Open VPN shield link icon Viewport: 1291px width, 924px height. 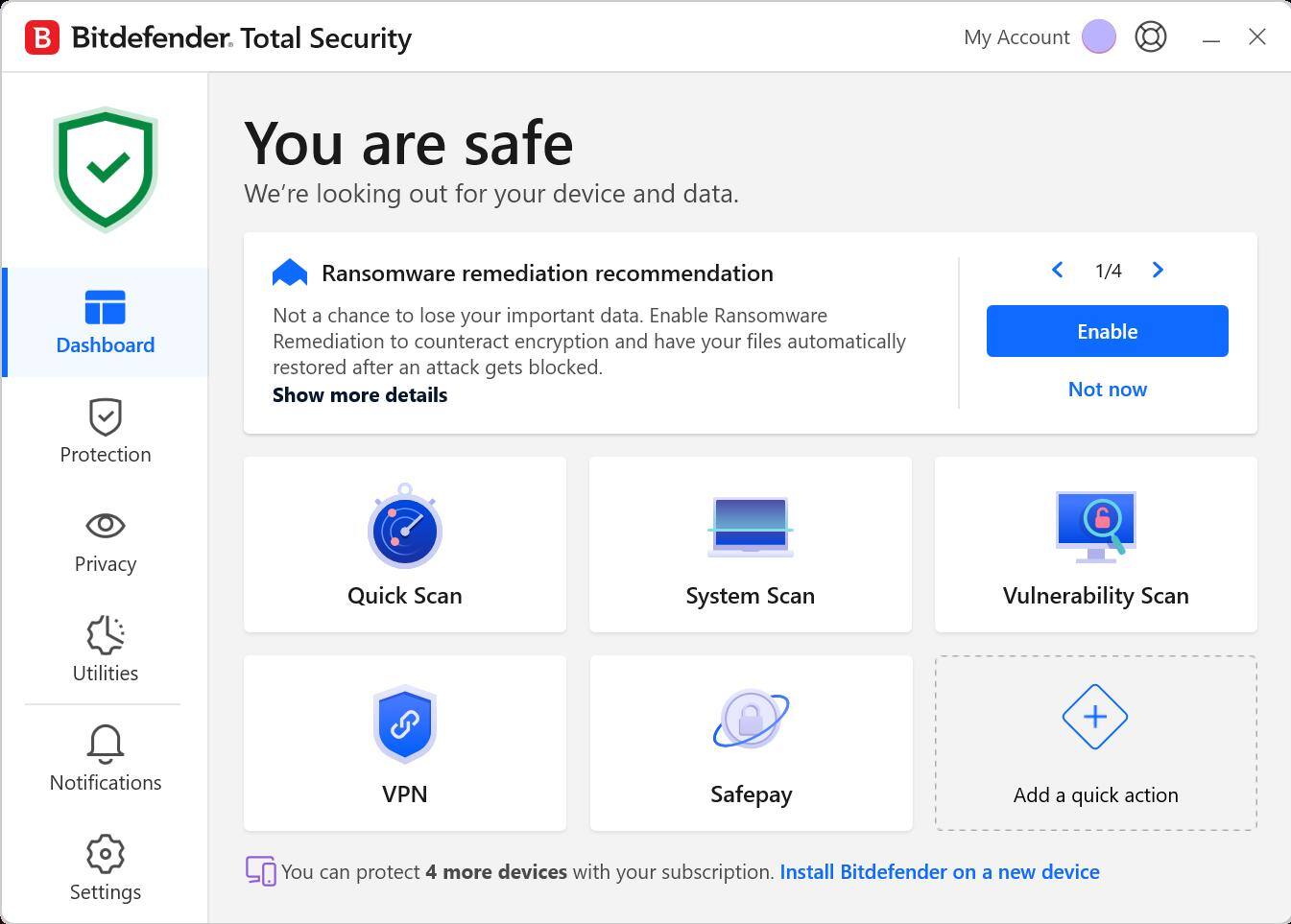(x=405, y=723)
